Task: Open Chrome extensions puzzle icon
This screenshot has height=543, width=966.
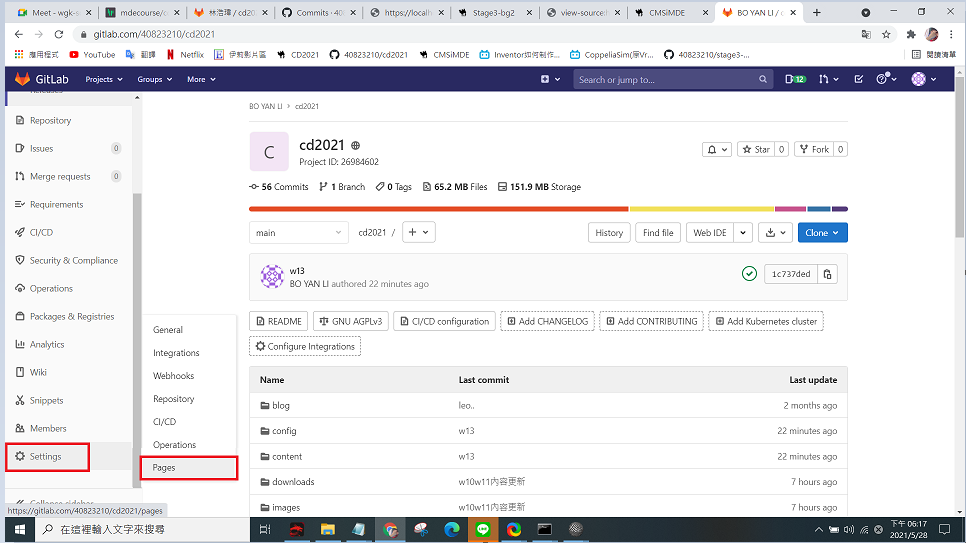Action: 911,35
